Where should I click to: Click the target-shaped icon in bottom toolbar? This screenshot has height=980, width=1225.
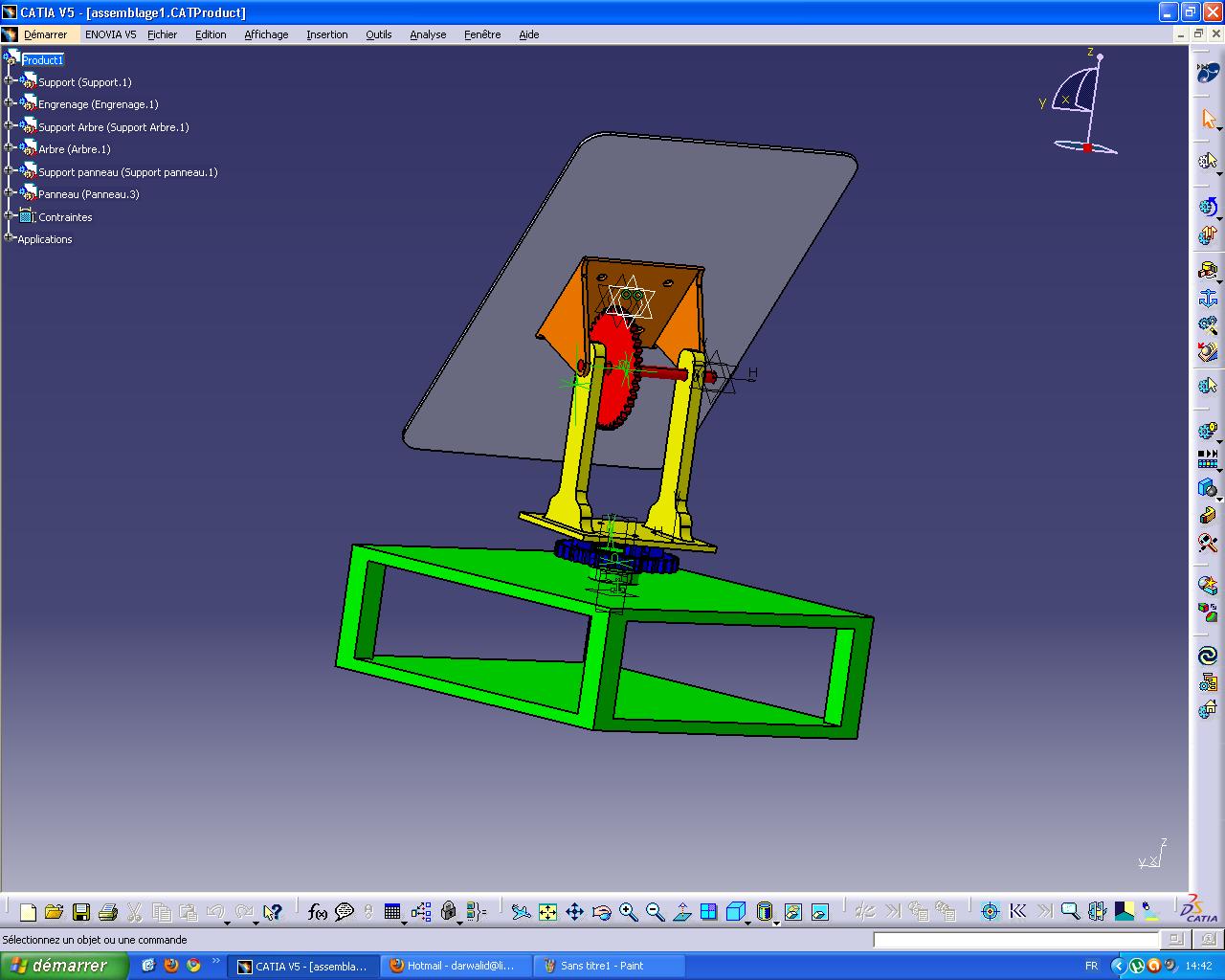coord(991,912)
